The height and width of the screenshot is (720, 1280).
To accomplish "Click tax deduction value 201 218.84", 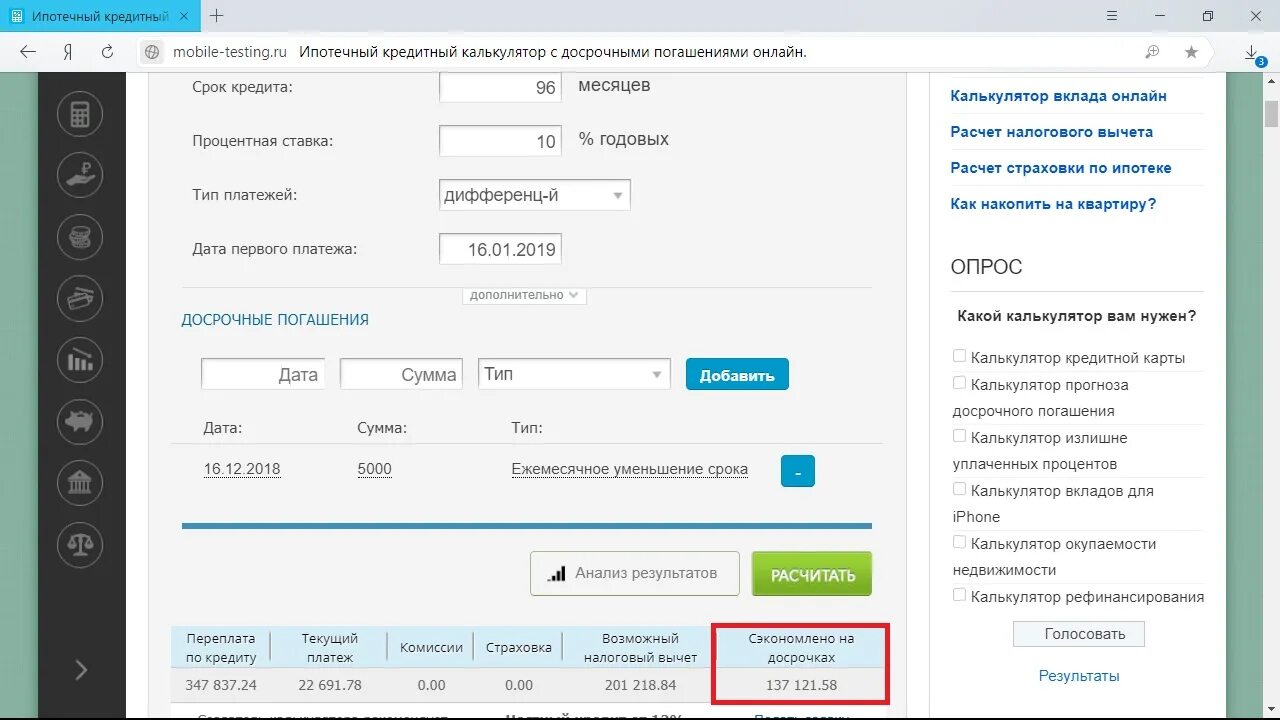I will point(641,685).
